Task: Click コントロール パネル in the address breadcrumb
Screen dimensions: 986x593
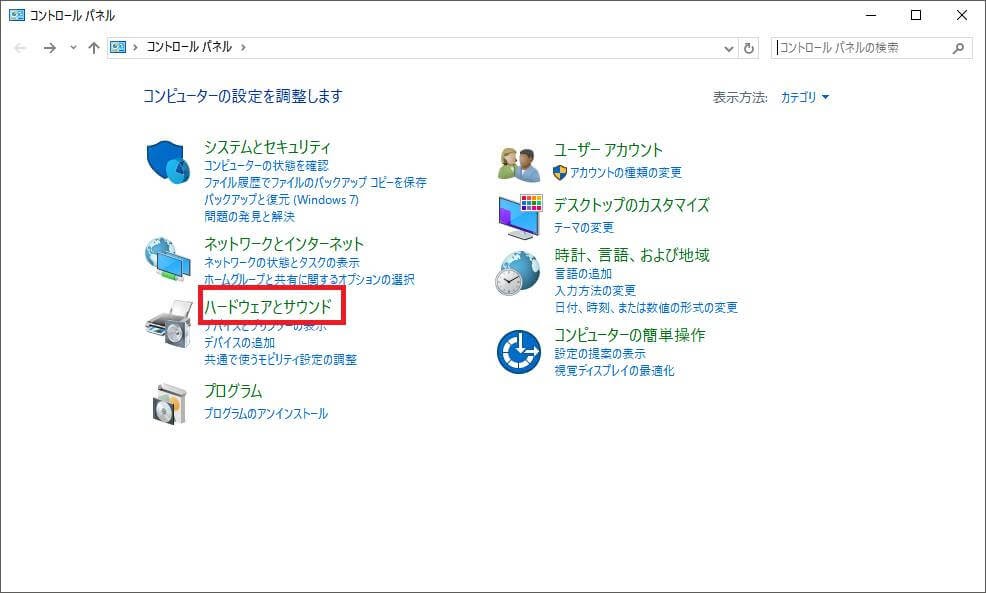Action: point(189,47)
